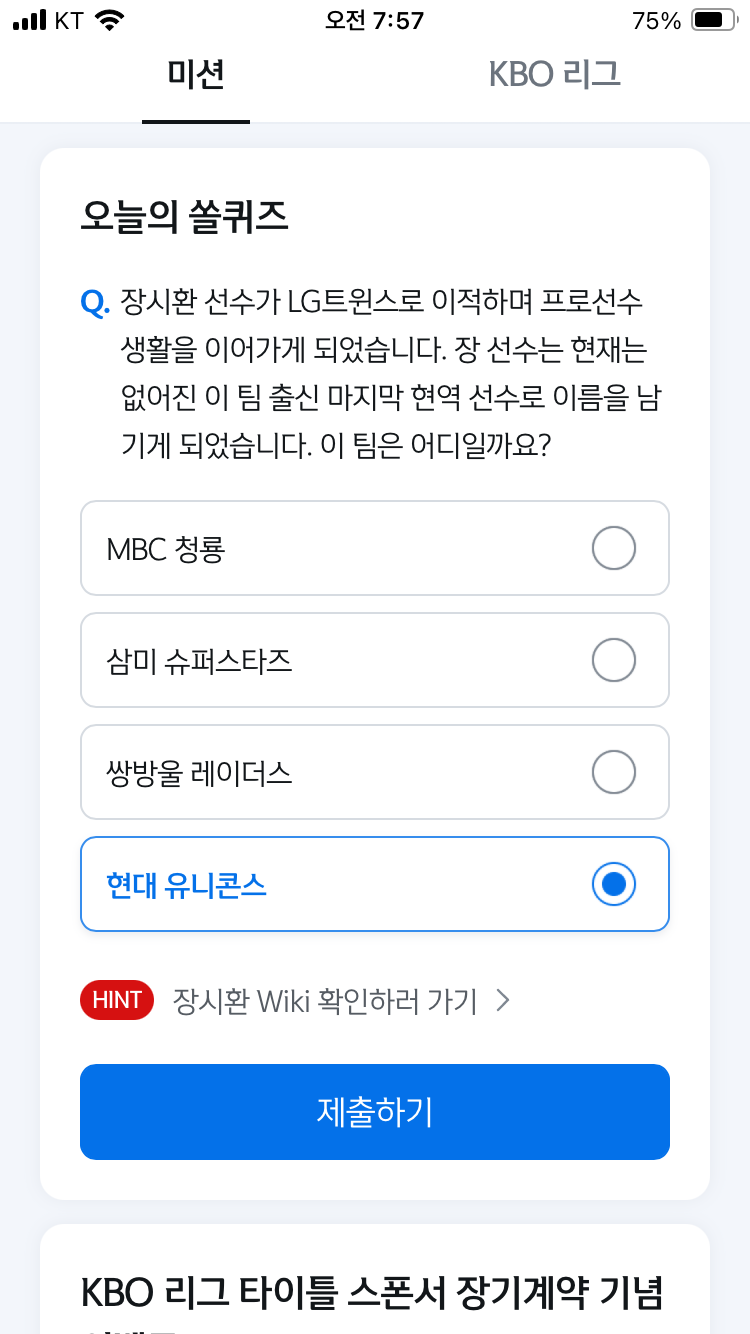This screenshot has height=1334, width=750.
Task: Tap the 현대 유니콘스 answer label
Action: click(187, 885)
